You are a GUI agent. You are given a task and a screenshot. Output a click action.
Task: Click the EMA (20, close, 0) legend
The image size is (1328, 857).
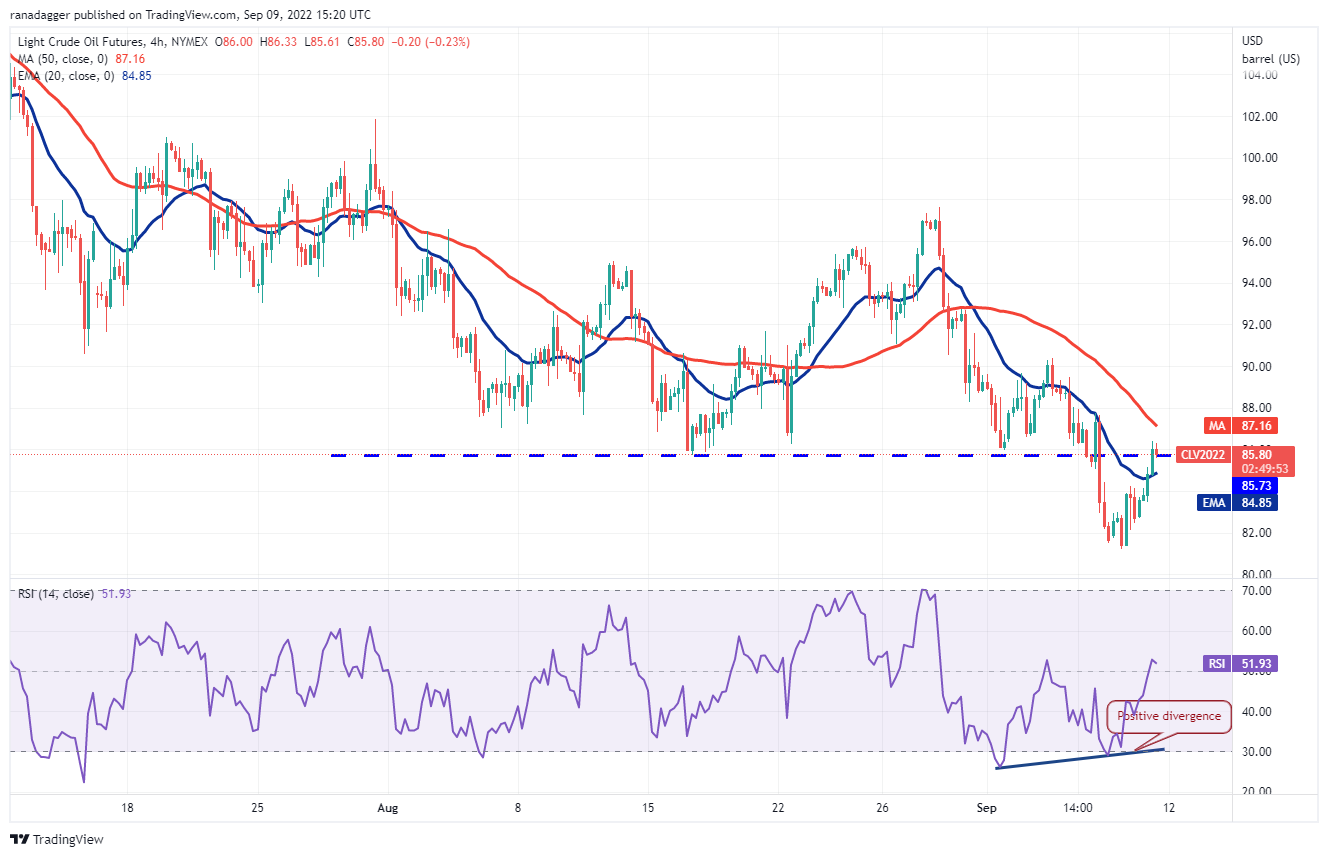pyautogui.click(x=66, y=76)
